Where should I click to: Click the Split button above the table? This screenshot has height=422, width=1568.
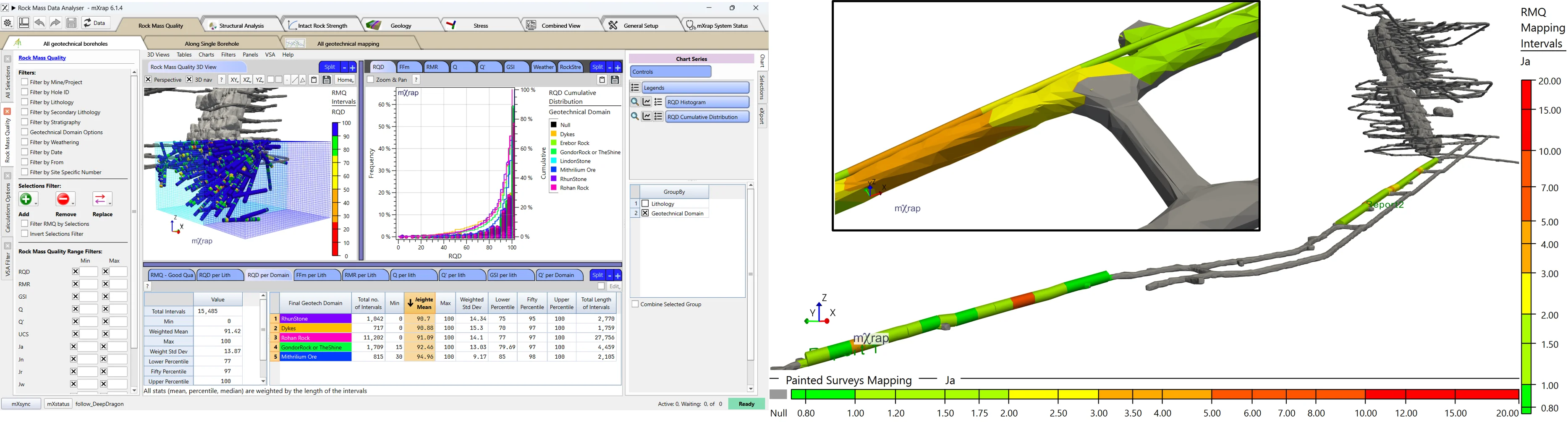tap(598, 276)
